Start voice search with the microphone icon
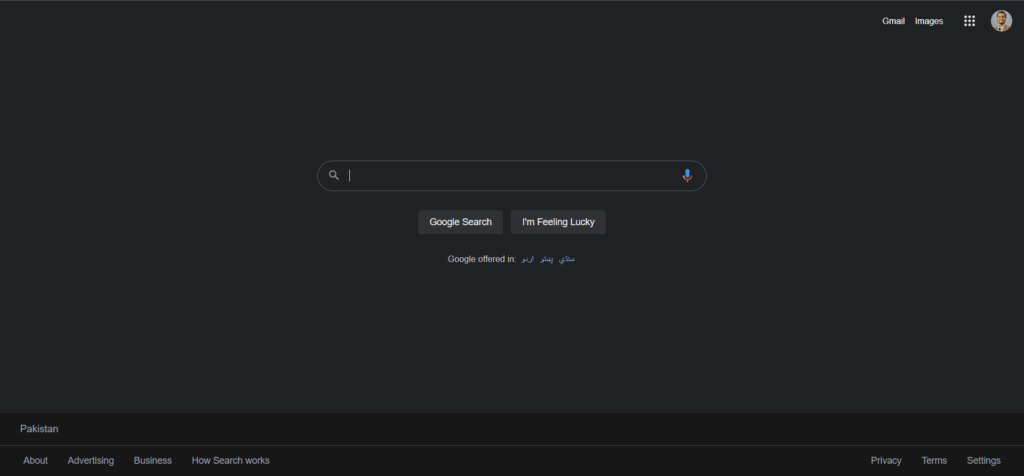Viewport: 1024px width, 476px height. click(687, 176)
